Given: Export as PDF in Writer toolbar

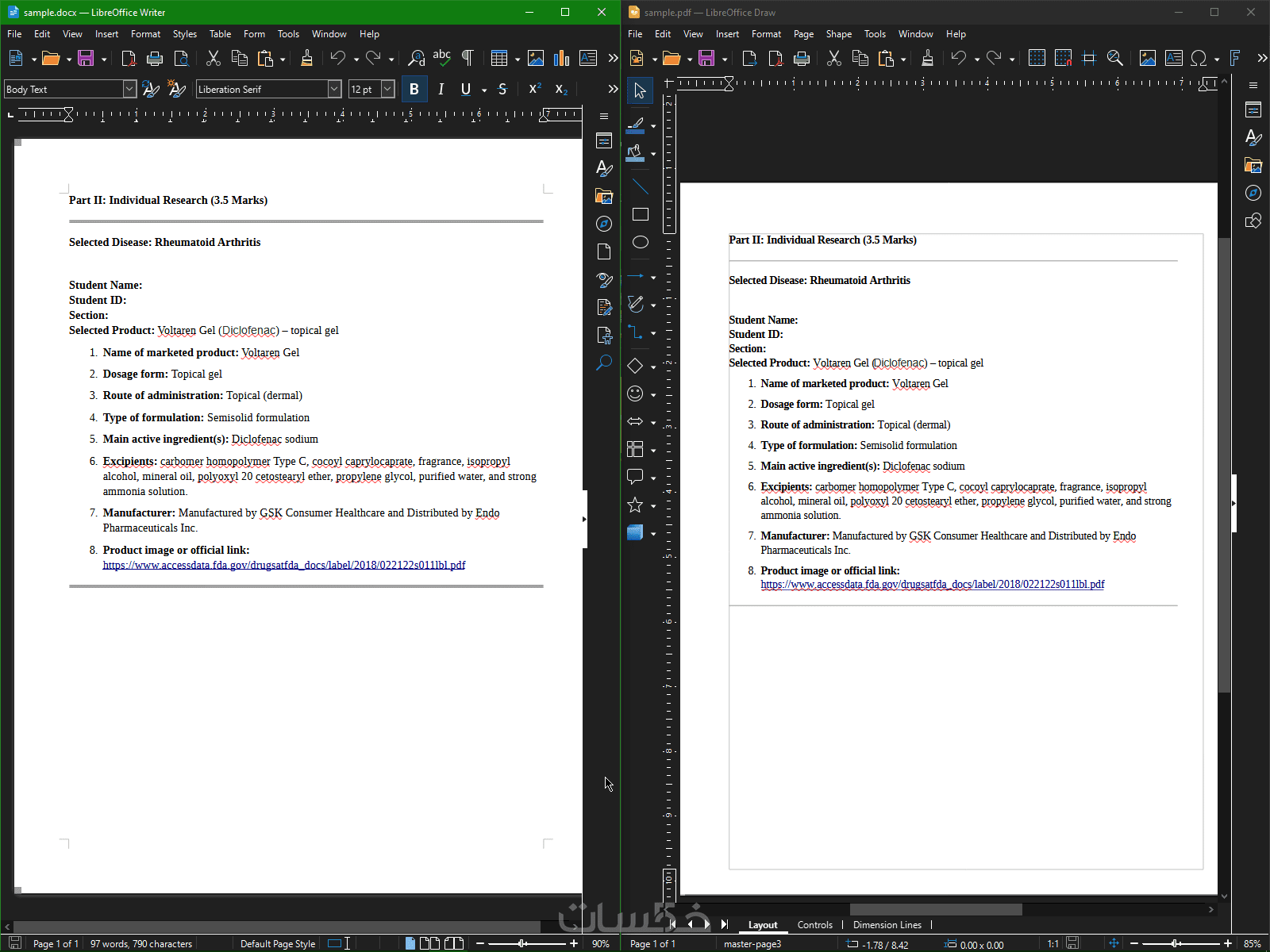Looking at the screenshot, I should [129, 58].
